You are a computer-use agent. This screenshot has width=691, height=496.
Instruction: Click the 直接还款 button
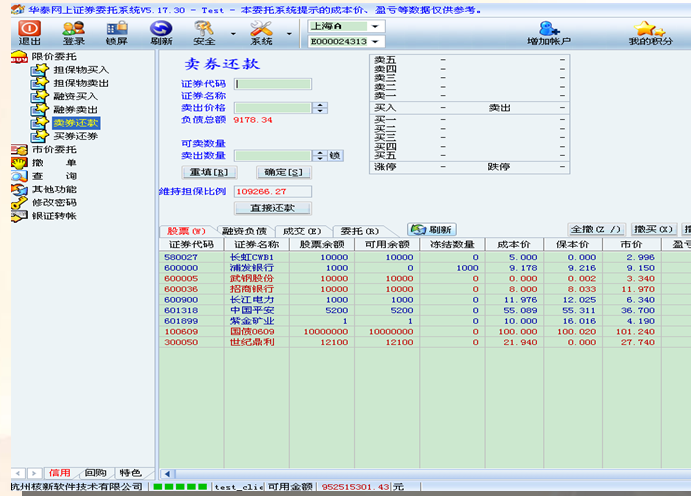[x=273, y=208]
